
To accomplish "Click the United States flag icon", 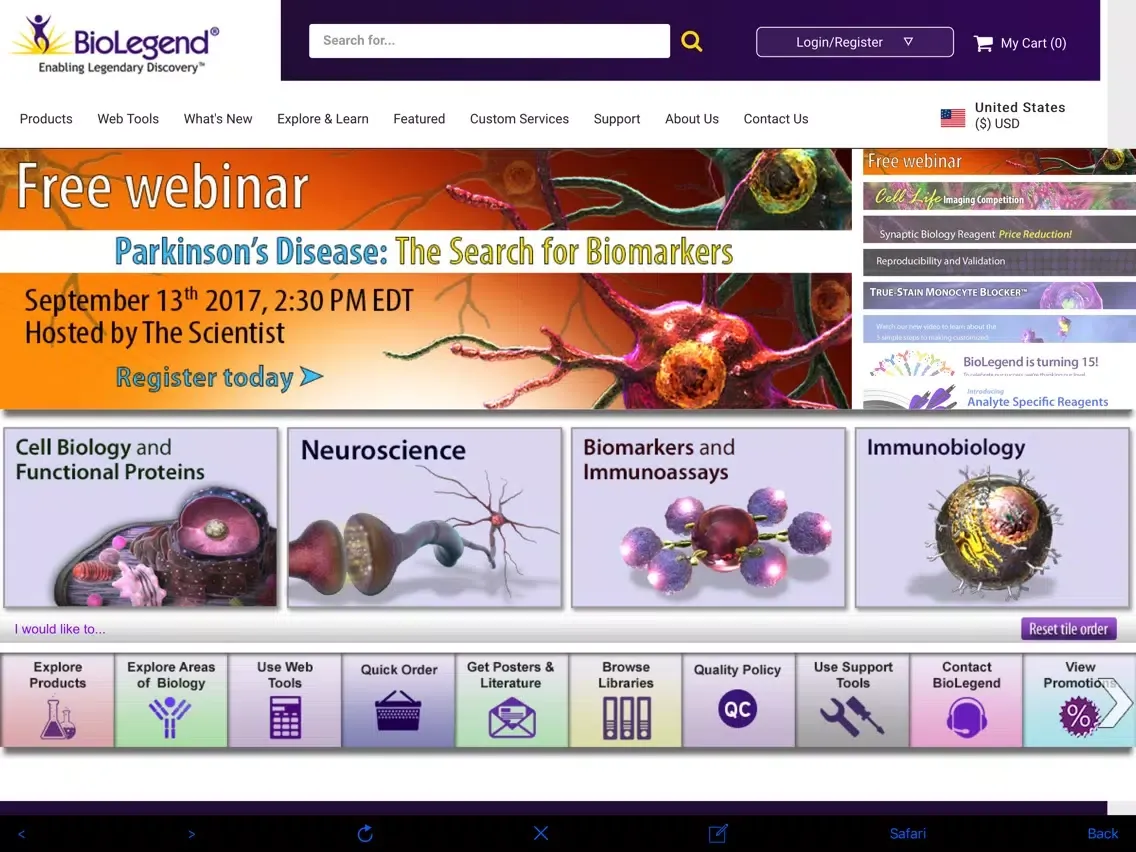I will pos(952,117).
